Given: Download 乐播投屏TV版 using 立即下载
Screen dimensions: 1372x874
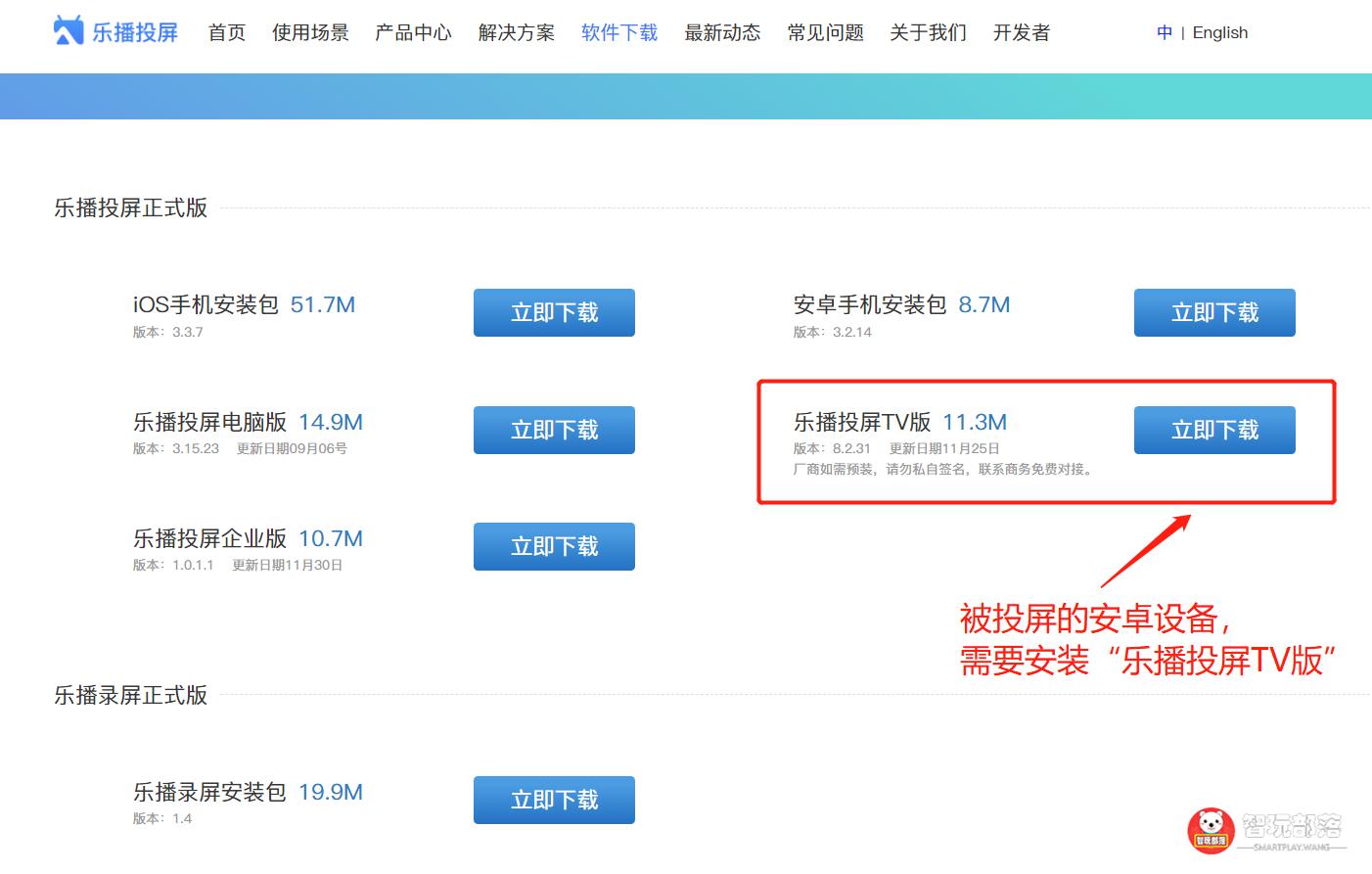Looking at the screenshot, I should 1214,430.
